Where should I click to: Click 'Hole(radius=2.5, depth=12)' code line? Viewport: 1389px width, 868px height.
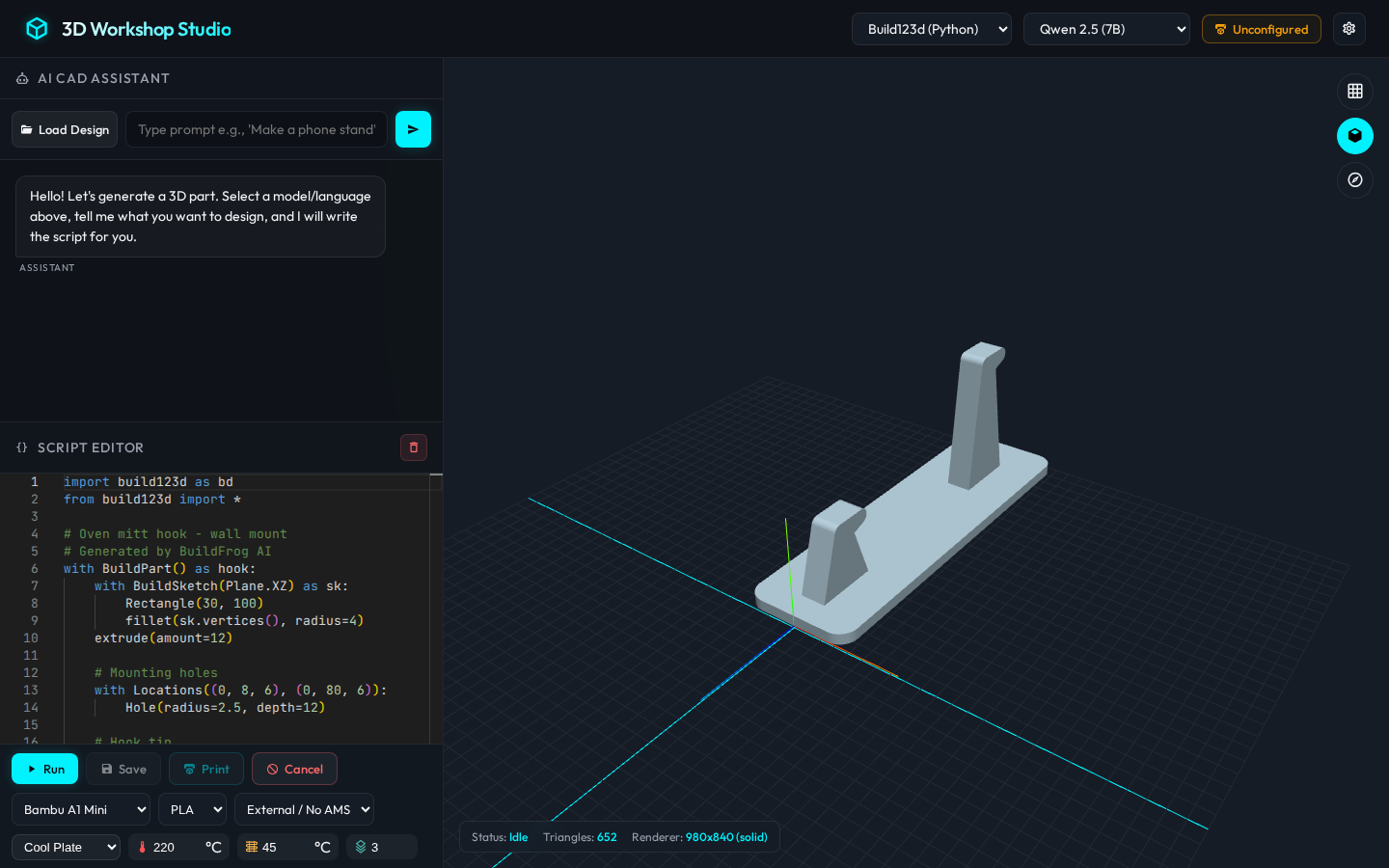click(225, 707)
